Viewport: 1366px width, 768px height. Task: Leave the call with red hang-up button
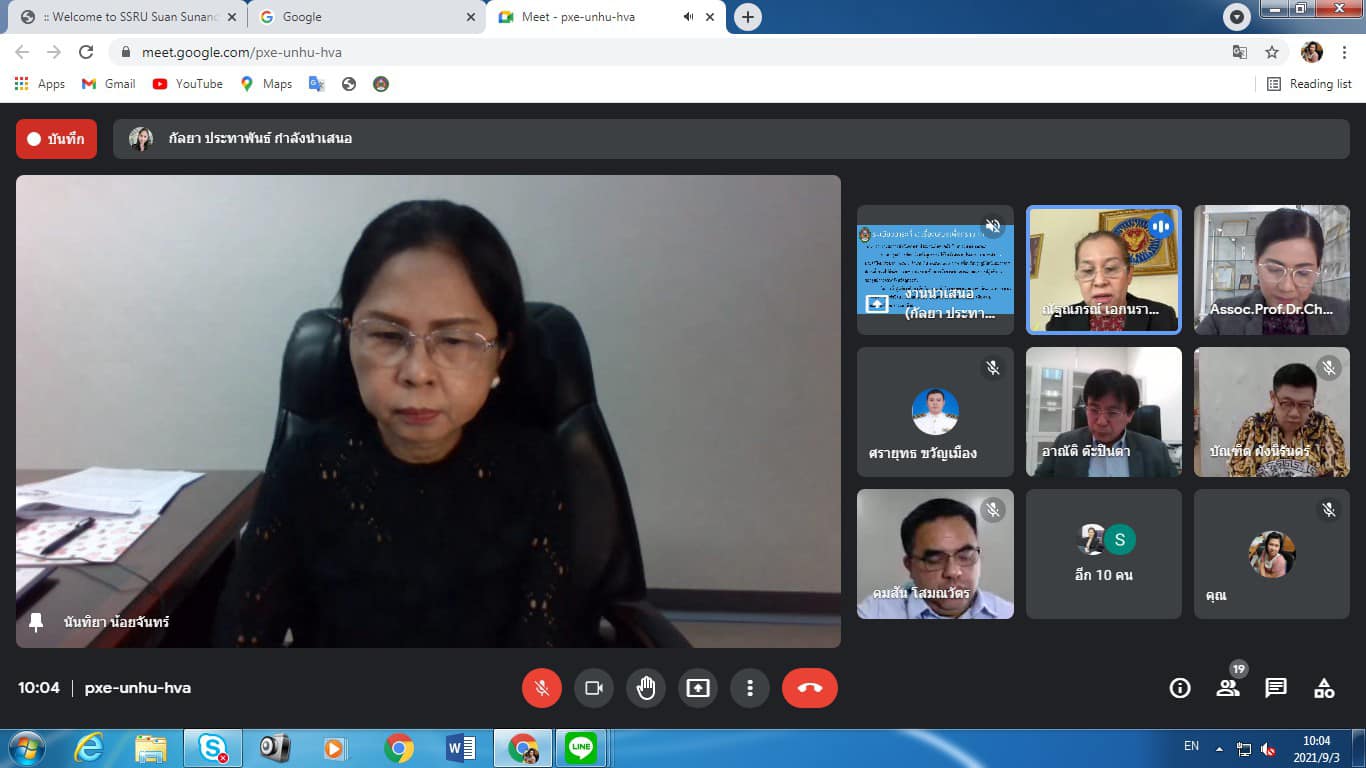(x=809, y=688)
